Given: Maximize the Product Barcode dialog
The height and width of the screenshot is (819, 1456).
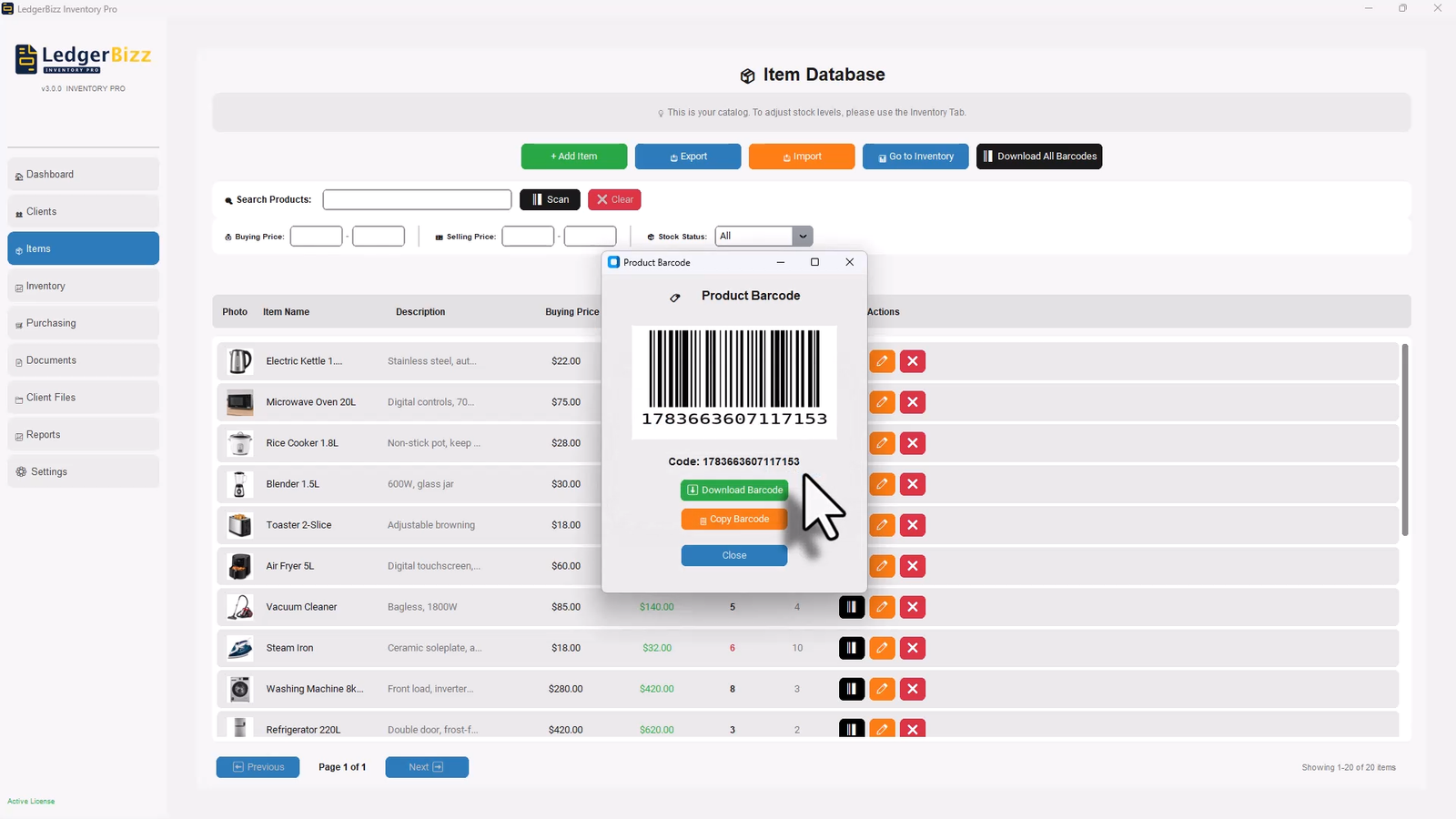Looking at the screenshot, I should [814, 262].
